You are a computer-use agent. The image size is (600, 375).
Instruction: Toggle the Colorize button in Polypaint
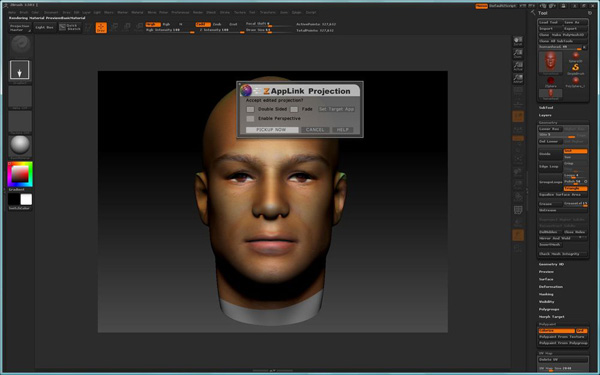pyautogui.click(x=556, y=331)
